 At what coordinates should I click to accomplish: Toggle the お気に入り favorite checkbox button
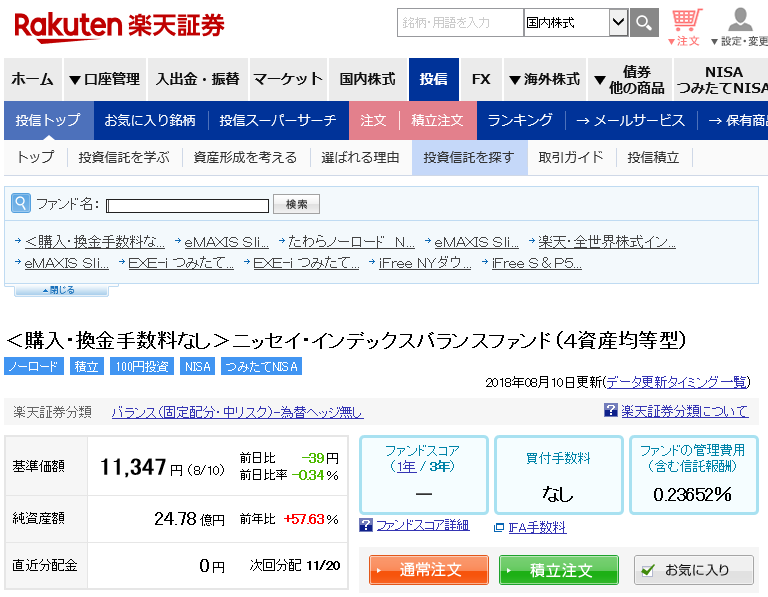pyautogui.click(x=694, y=570)
